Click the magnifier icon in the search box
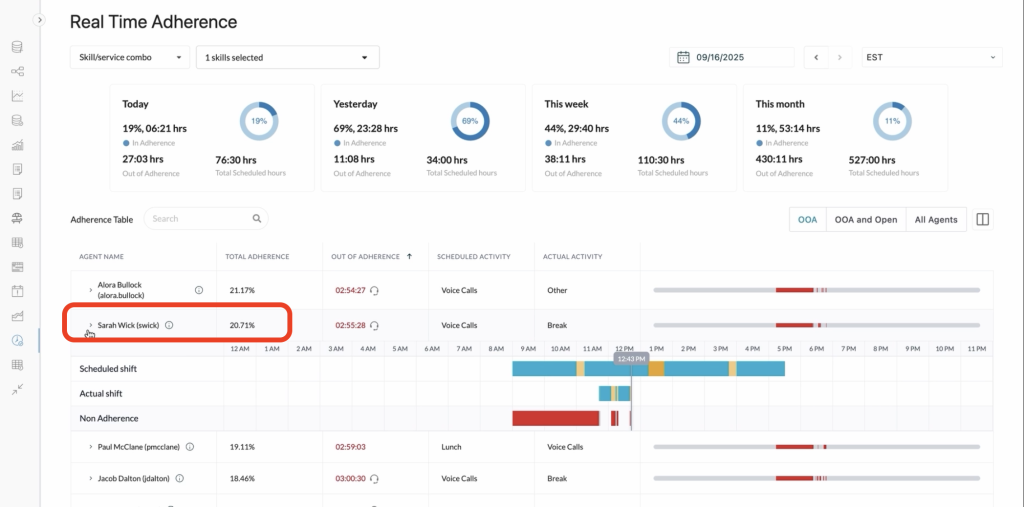This screenshot has height=507, width=1024. tap(256, 218)
